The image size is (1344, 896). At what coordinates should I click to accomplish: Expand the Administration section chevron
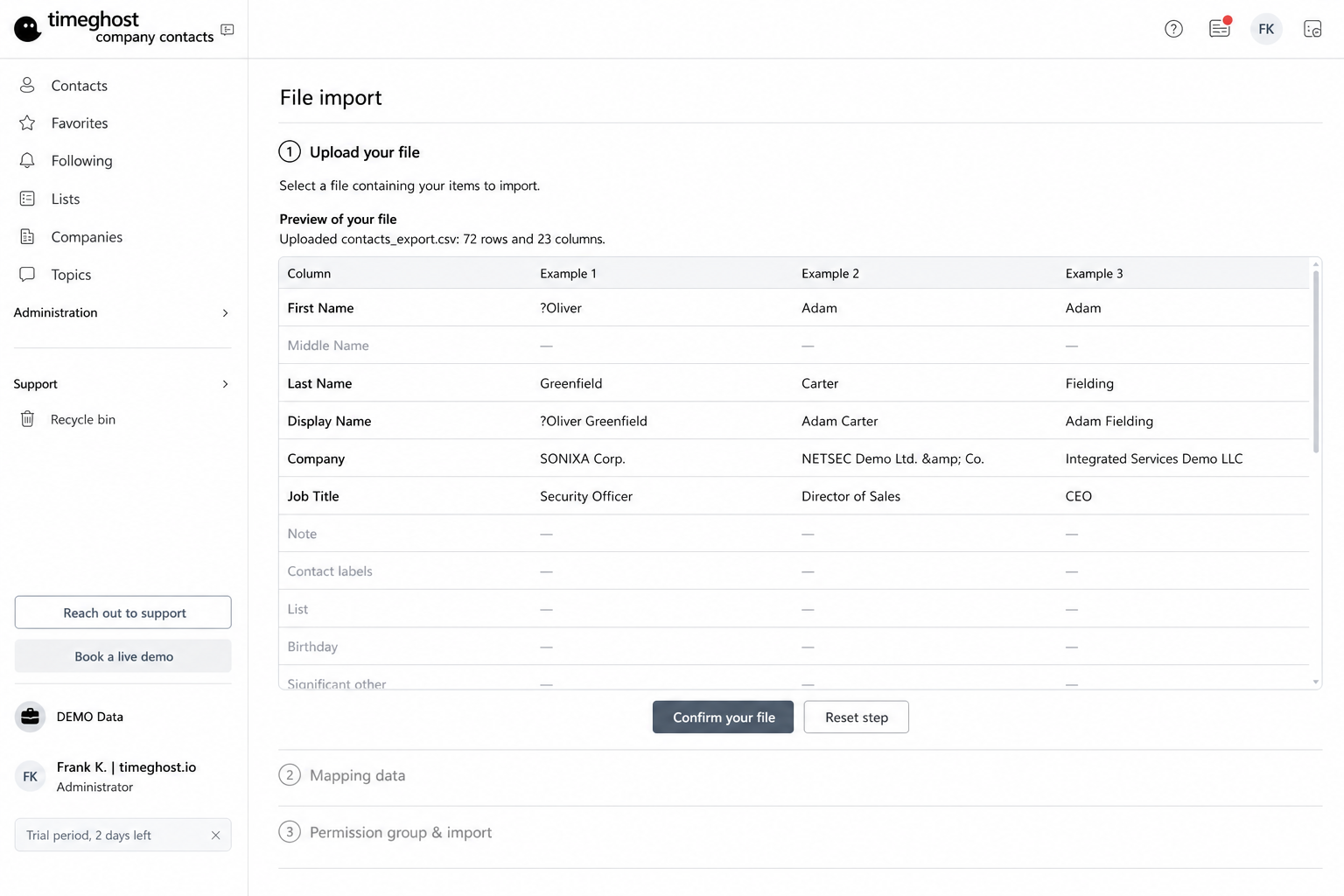[x=225, y=312]
